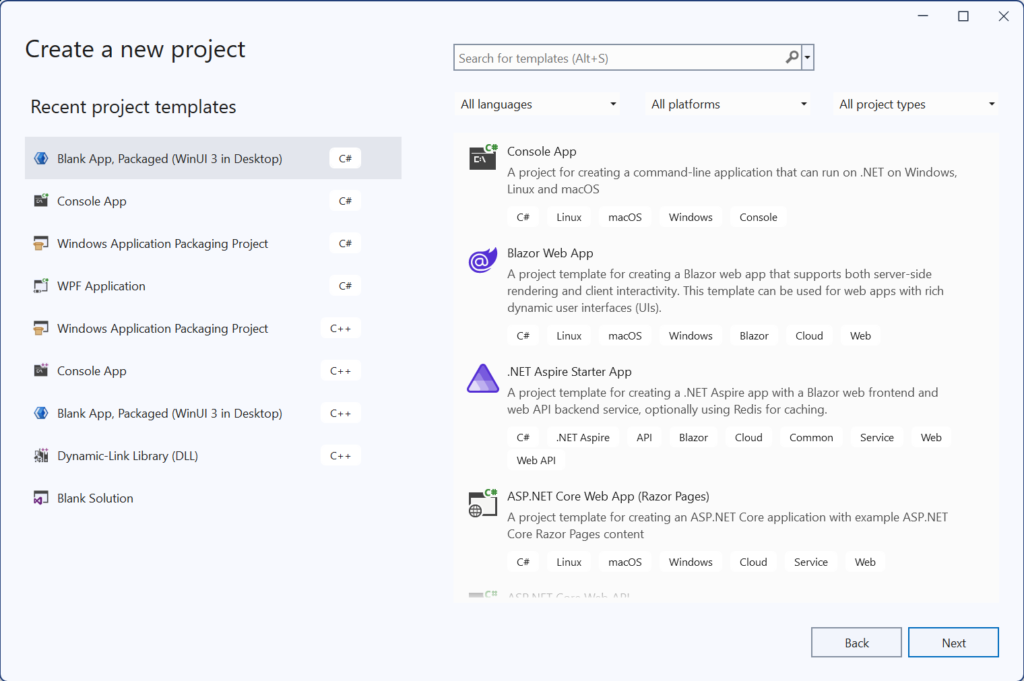Viewport: 1024px width, 681px height.
Task: Click the macOS tag under Console App template
Action: pyautogui.click(x=624, y=217)
